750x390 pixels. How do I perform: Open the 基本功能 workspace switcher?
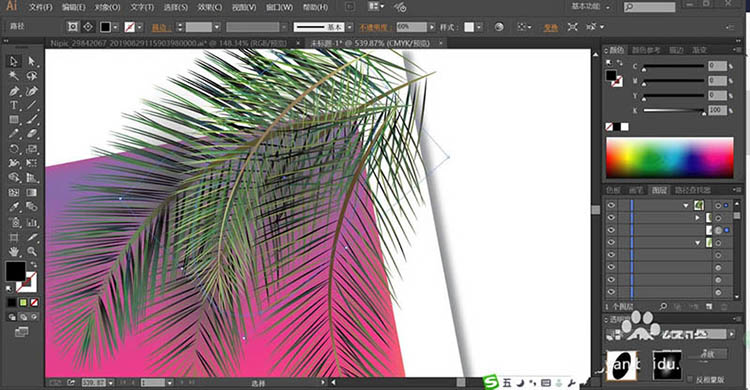click(x=591, y=7)
